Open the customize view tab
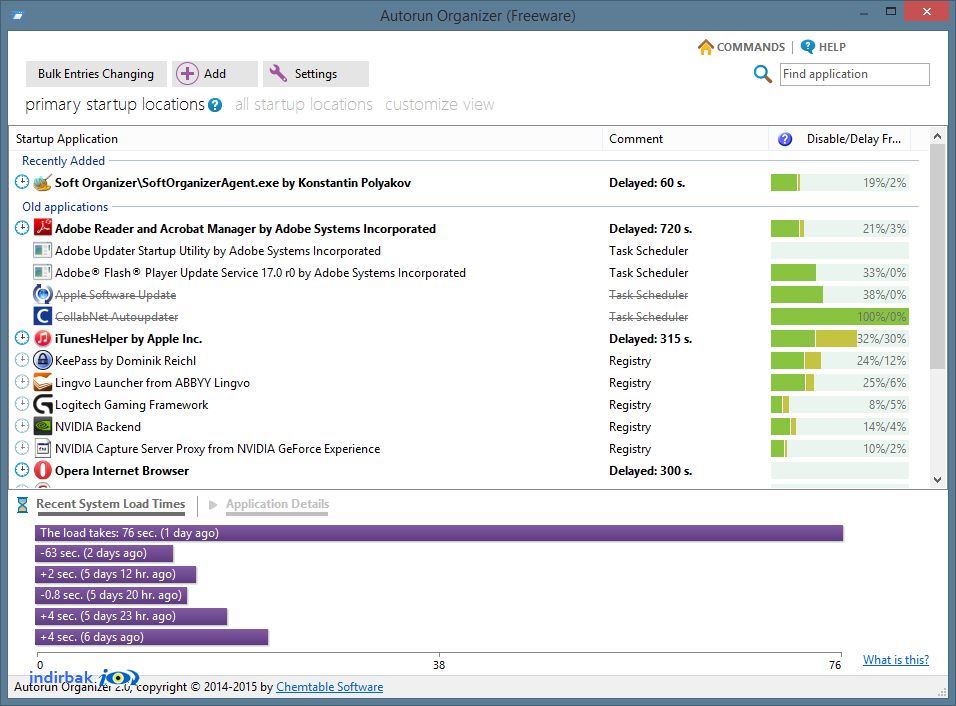 coord(440,105)
